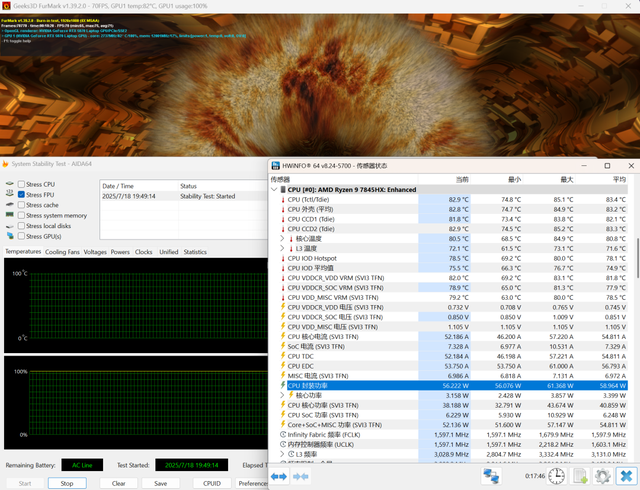Open HWiNFO sensor settings gear icon
Viewport: 640px width, 490px height.
click(x=603, y=476)
